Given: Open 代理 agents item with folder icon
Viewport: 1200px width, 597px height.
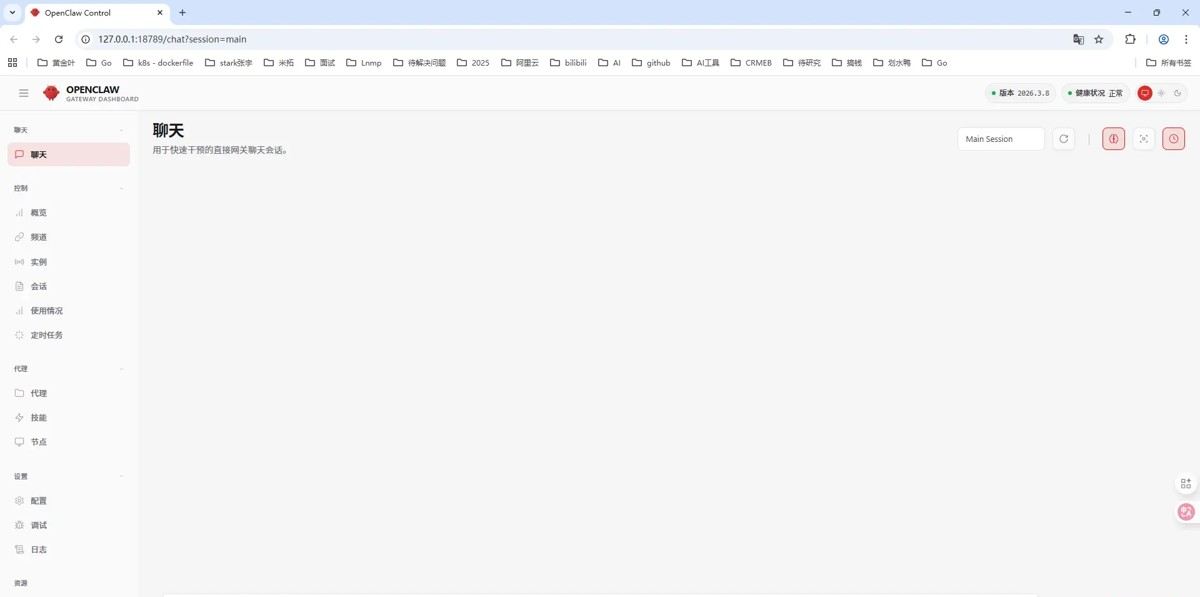Looking at the screenshot, I should click(69, 393).
